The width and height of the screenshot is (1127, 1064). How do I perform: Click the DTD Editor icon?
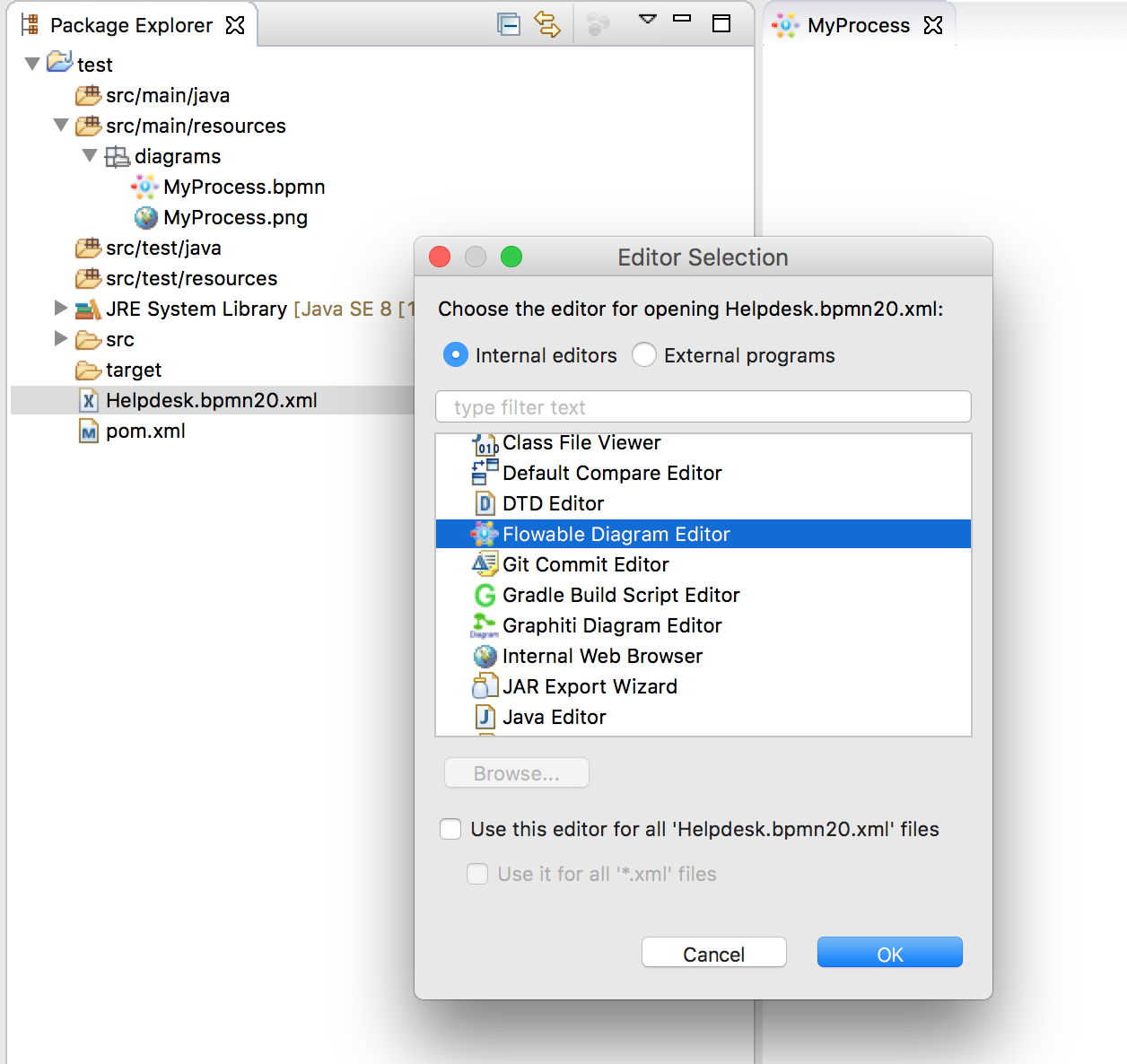point(485,503)
